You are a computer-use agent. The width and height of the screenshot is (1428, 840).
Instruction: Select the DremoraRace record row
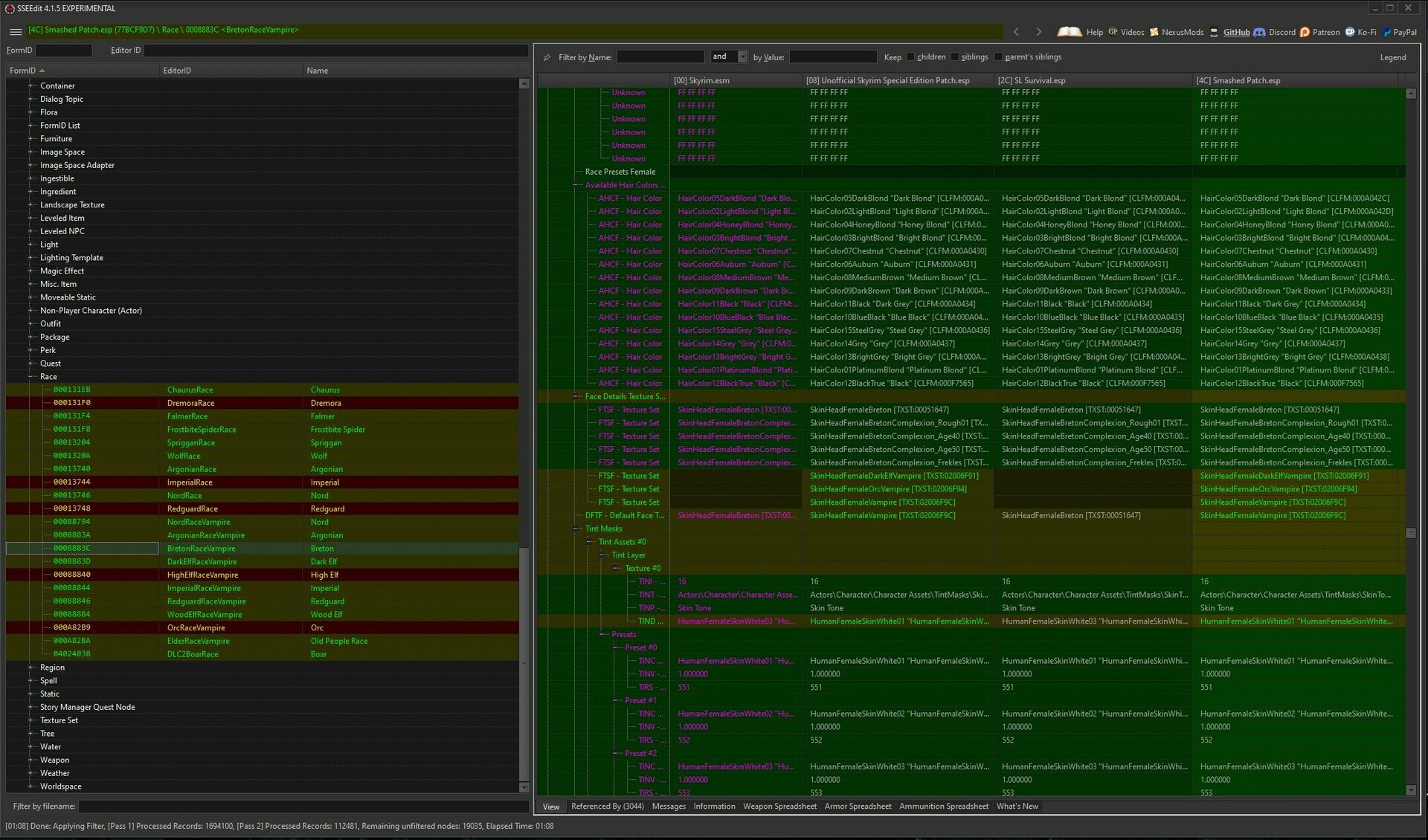263,403
